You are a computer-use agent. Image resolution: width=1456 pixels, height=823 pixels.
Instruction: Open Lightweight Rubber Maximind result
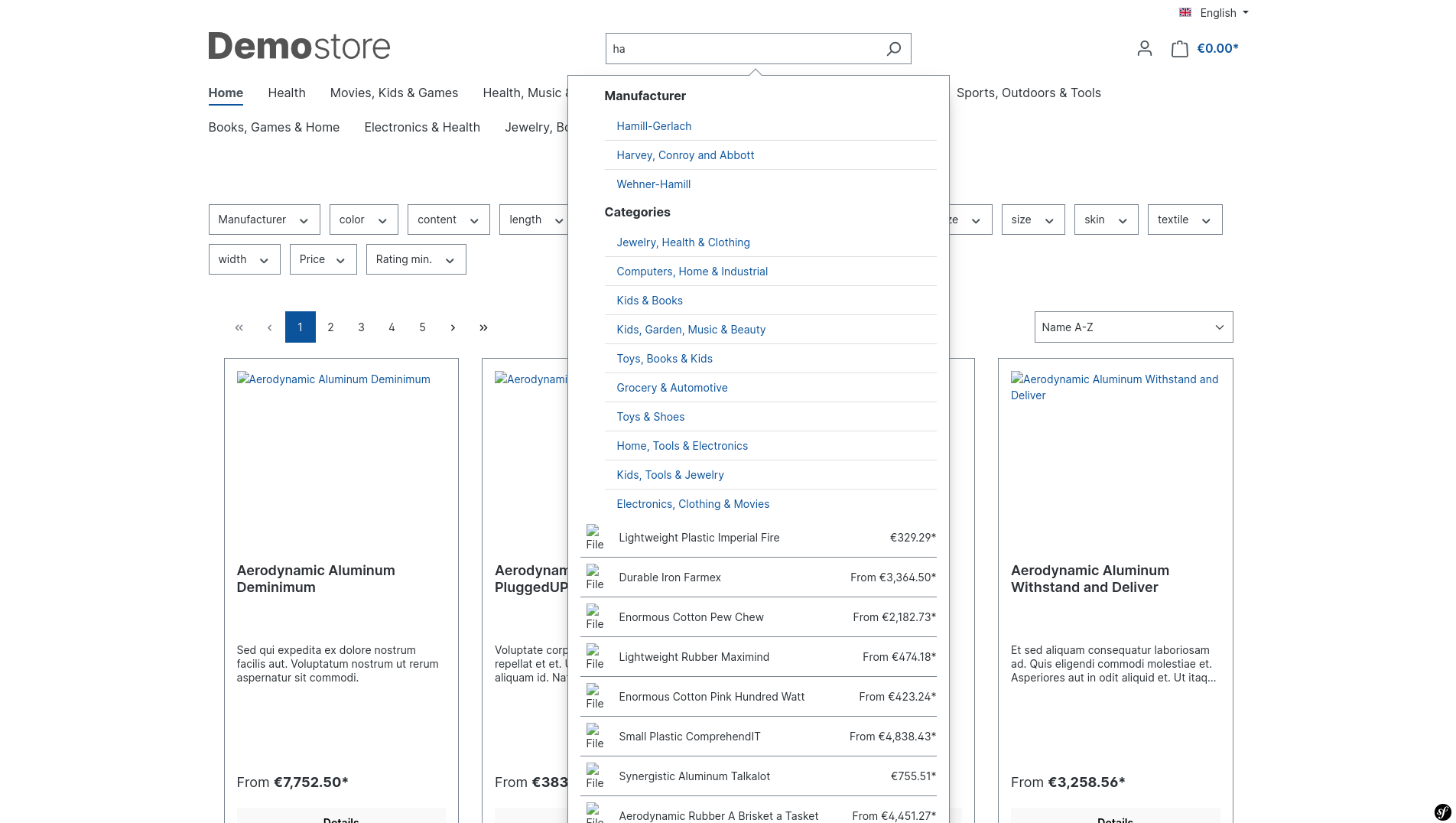click(x=759, y=657)
